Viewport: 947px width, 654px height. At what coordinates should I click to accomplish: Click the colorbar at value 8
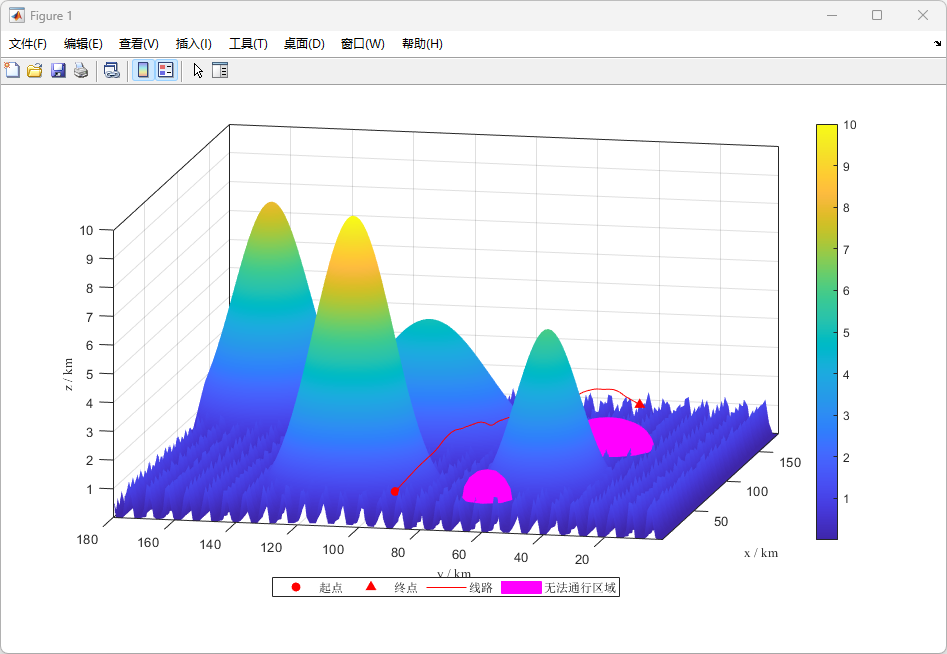(826, 208)
